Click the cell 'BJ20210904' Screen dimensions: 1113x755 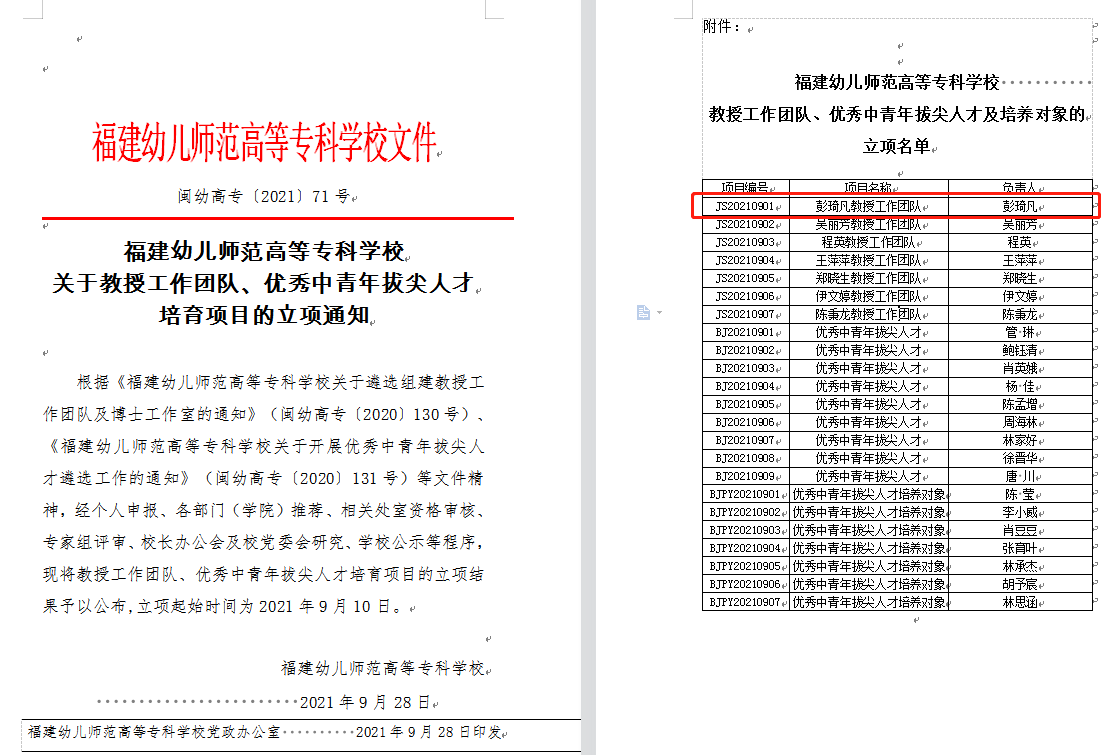pos(745,386)
